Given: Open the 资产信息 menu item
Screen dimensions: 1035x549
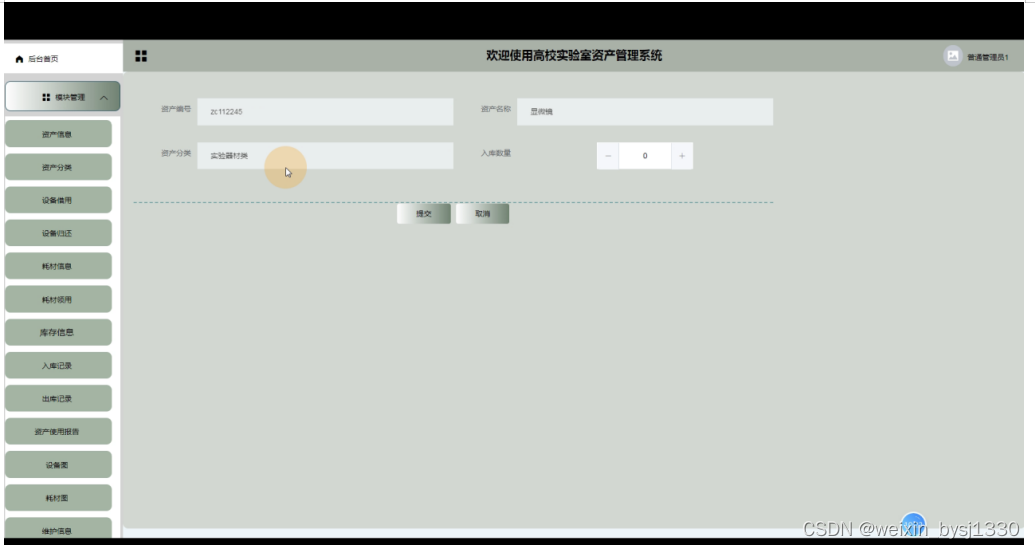Looking at the screenshot, I should point(58,134).
